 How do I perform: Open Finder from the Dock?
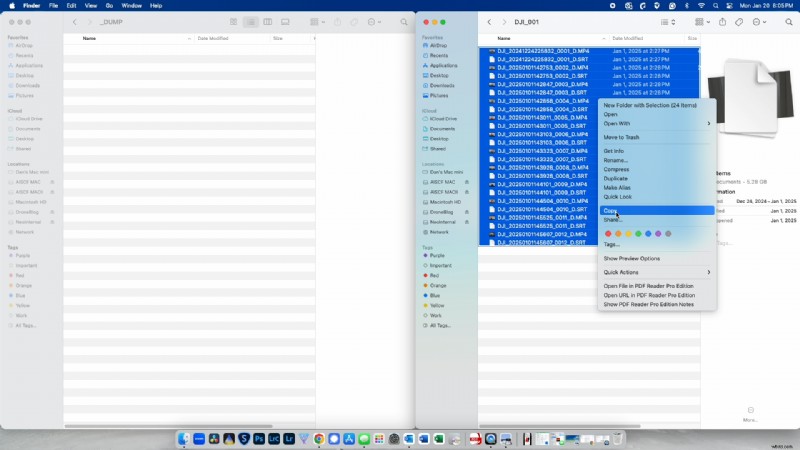[184, 439]
